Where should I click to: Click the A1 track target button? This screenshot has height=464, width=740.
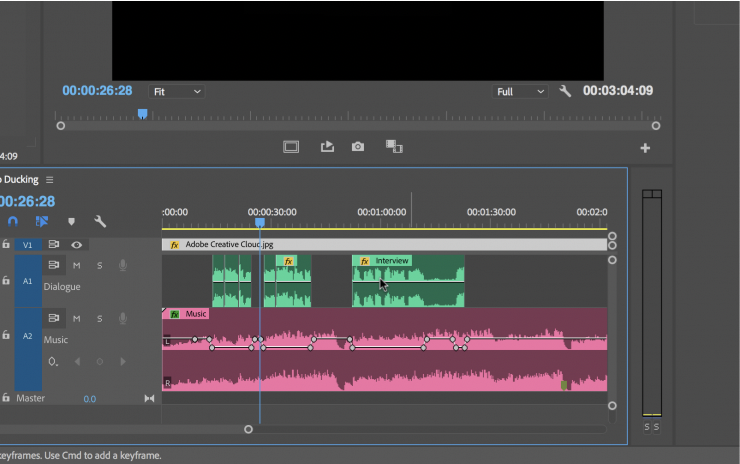click(28, 281)
